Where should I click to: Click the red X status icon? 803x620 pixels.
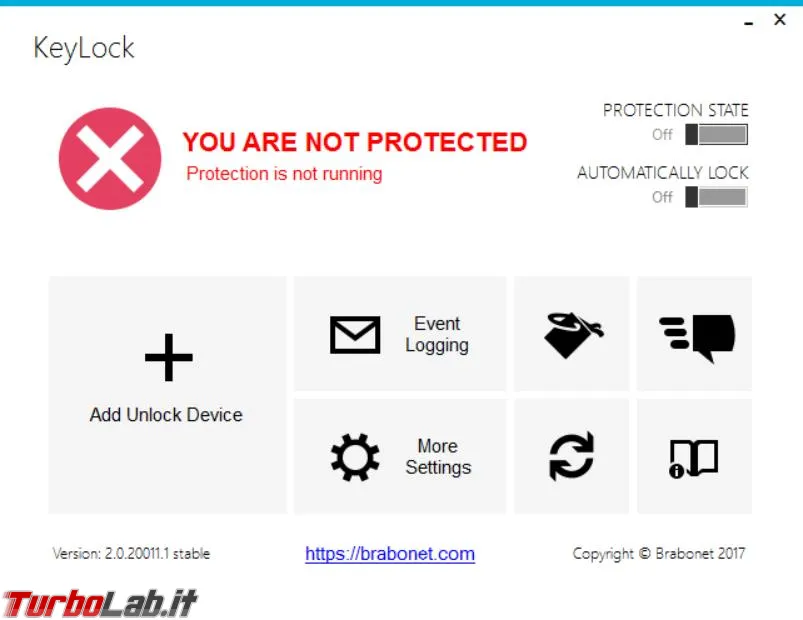[110, 158]
